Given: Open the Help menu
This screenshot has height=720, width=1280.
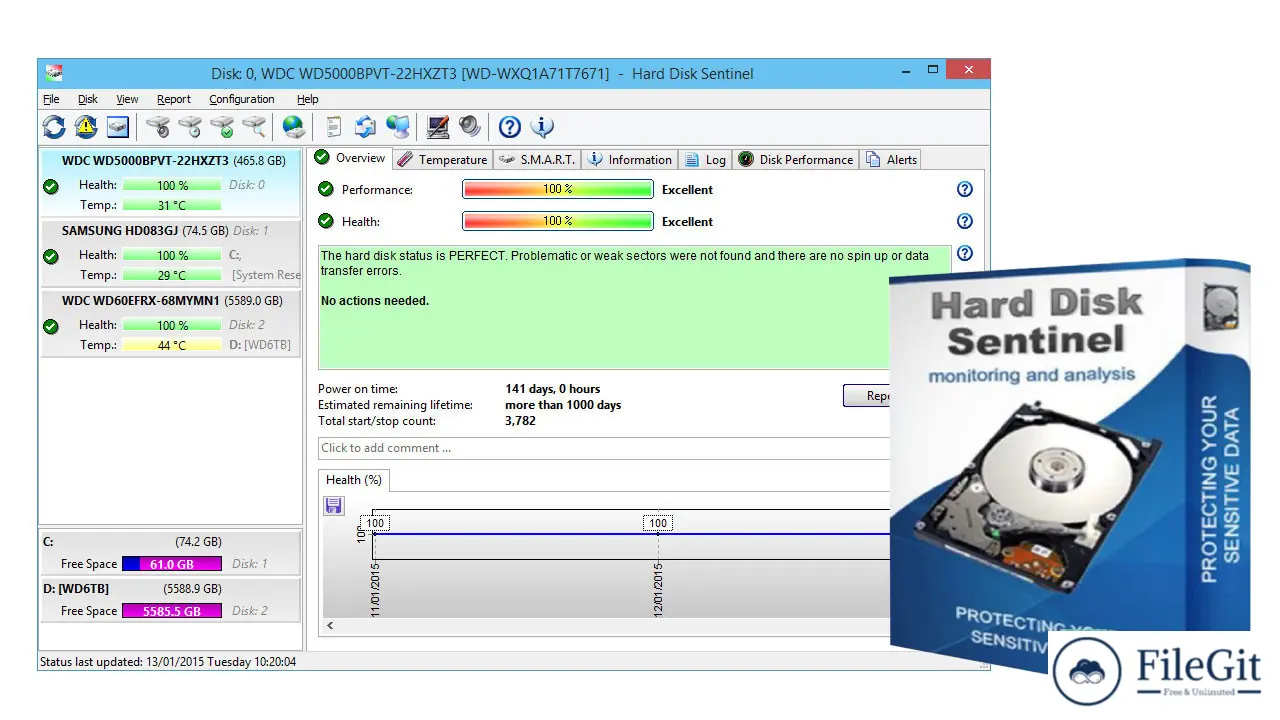Looking at the screenshot, I should (307, 99).
